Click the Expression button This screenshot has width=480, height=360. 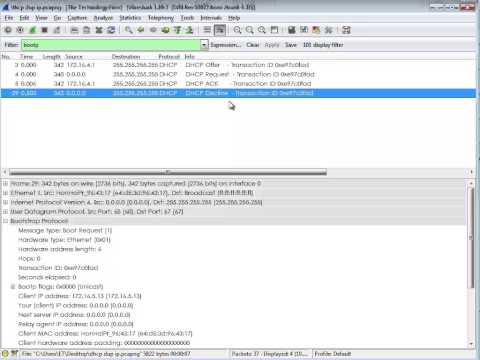[226, 45]
